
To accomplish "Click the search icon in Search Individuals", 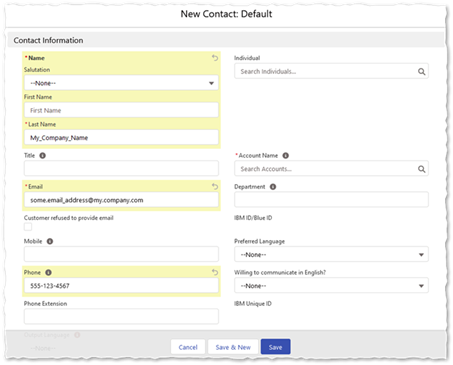I will click(x=421, y=72).
